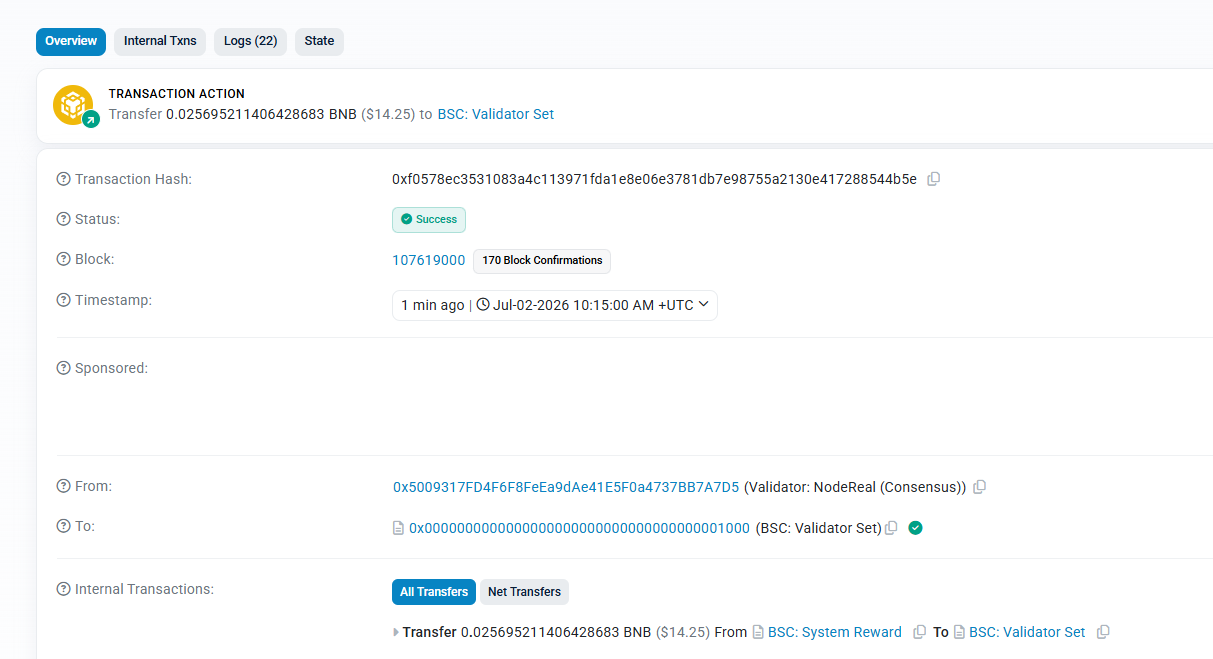Click the Success status badge
The height and width of the screenshot is (659, 1213).
(429, 219)
